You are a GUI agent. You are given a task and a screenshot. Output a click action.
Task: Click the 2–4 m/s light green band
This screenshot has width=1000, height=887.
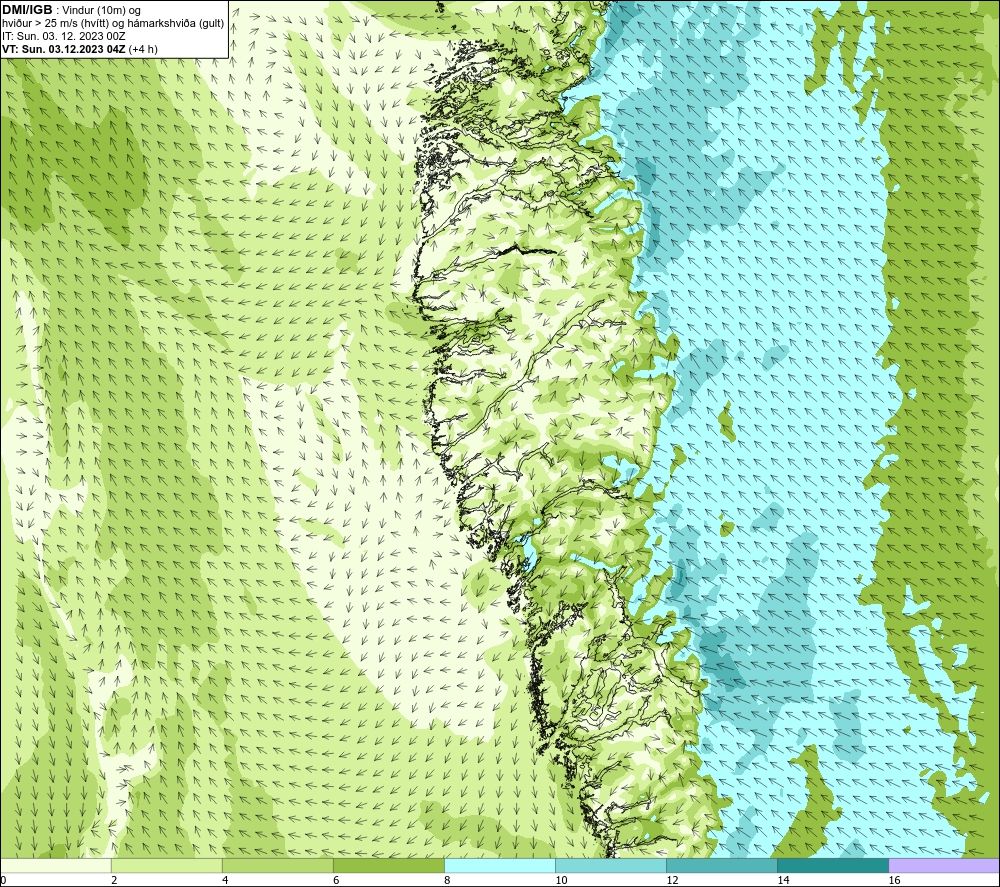(166, 865)
